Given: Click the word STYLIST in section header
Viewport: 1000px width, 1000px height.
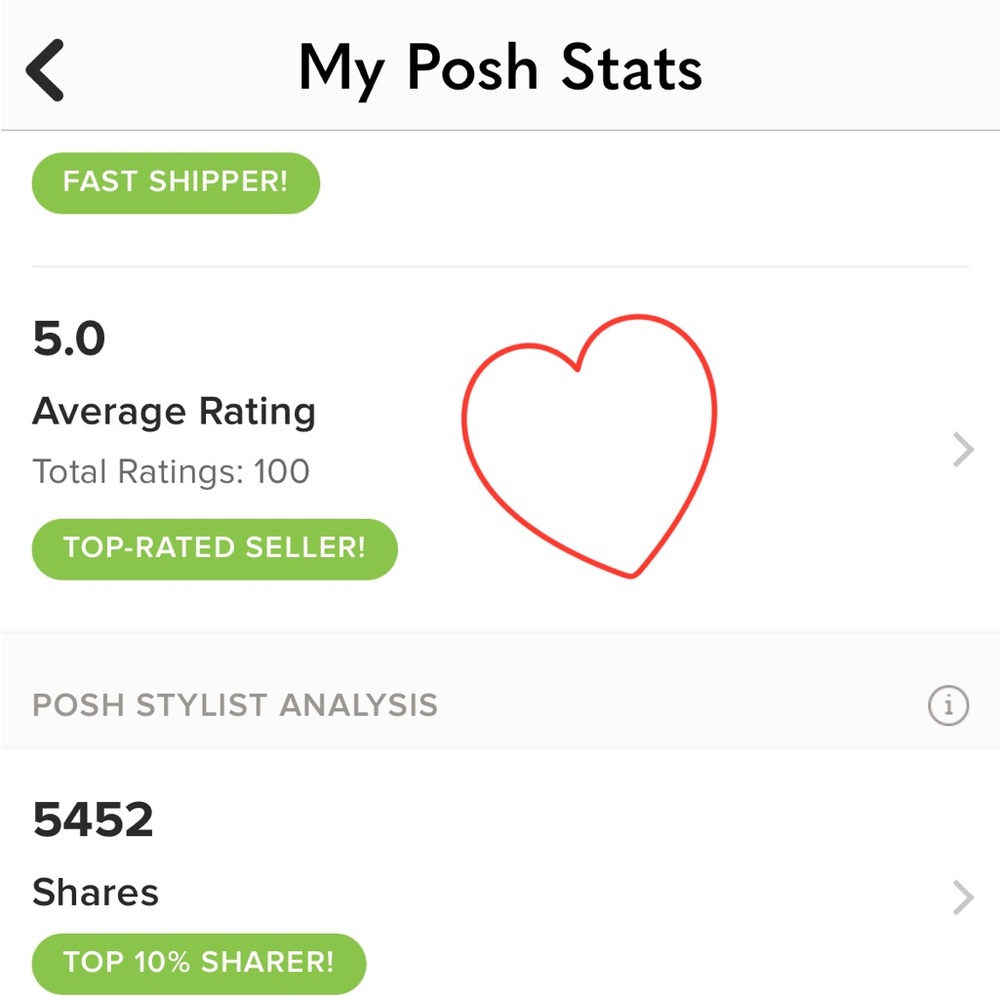Looking at the screenshot, I should click(x=203, y=705).
